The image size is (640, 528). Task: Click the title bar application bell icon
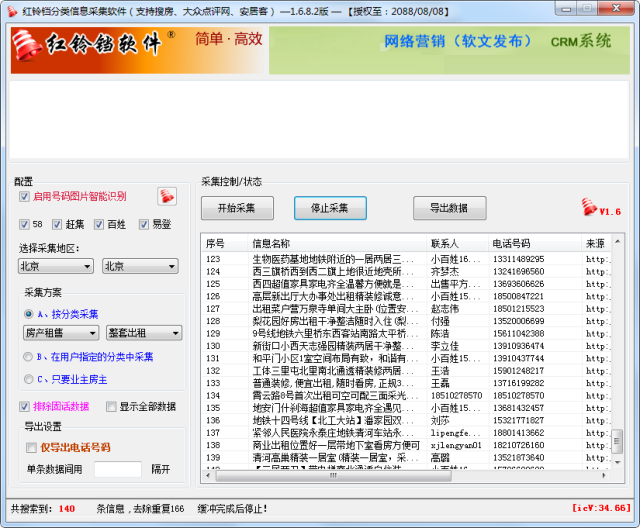pos(13,11)
